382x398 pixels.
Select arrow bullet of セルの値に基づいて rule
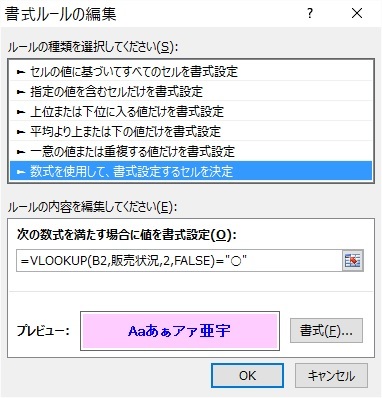[x=21, y=72]
